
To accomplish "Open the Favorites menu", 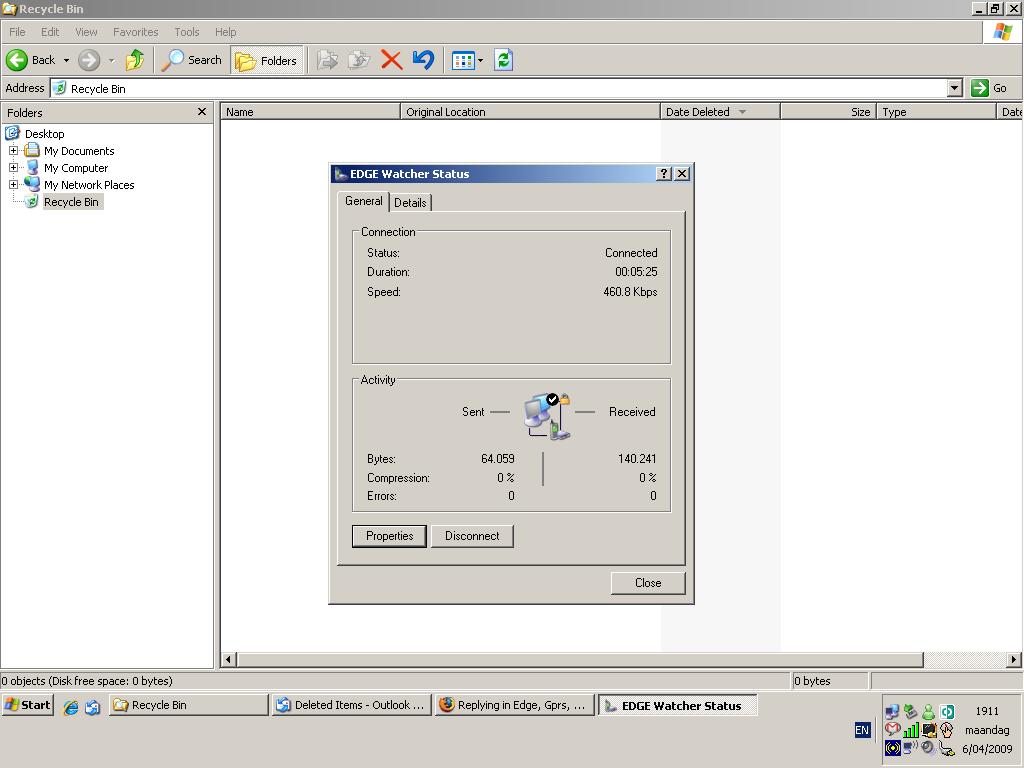I will [x=135, y=32].
